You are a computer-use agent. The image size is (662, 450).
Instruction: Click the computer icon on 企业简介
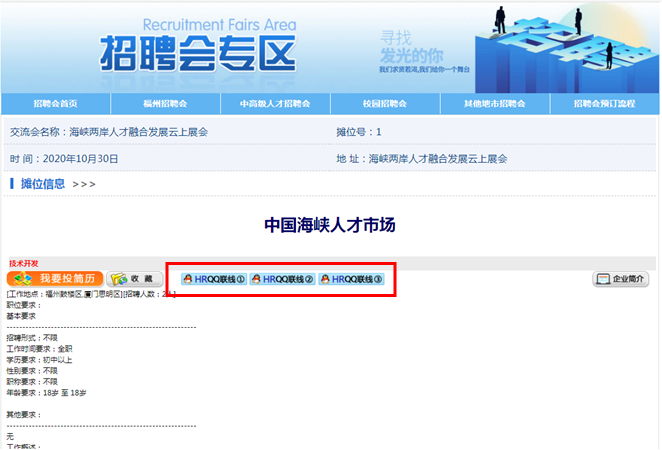(x=603, y=279)
